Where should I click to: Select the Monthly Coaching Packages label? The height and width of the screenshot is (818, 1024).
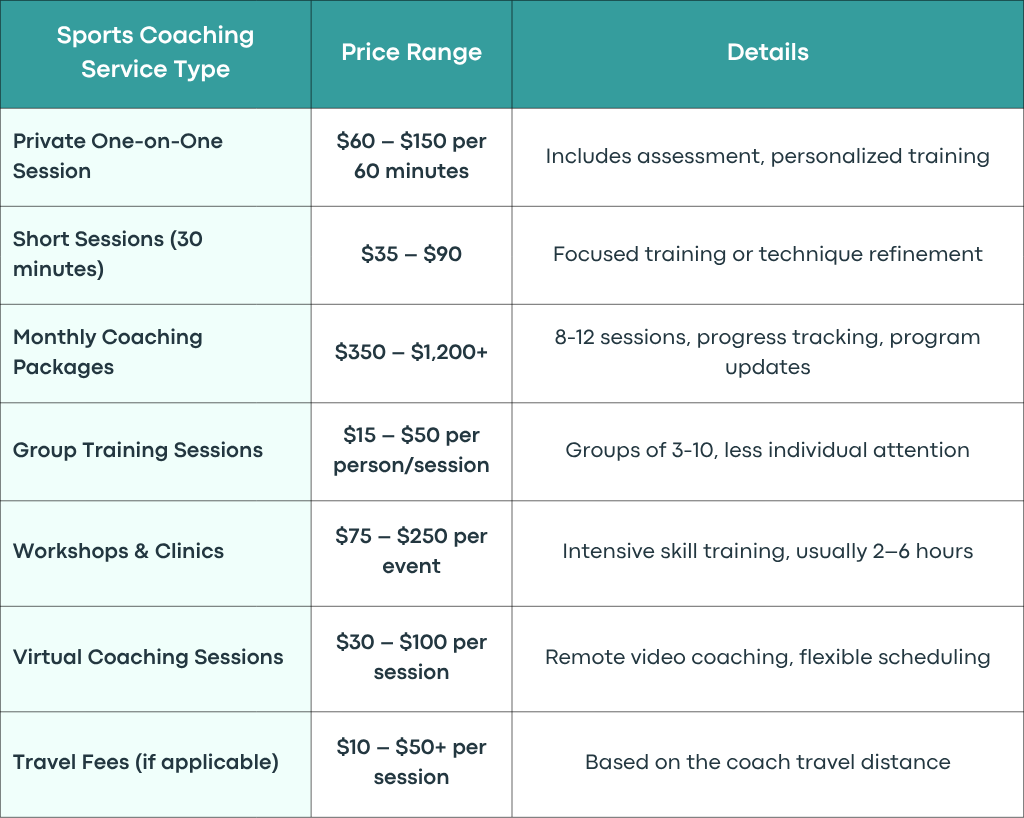click(108, 352)
